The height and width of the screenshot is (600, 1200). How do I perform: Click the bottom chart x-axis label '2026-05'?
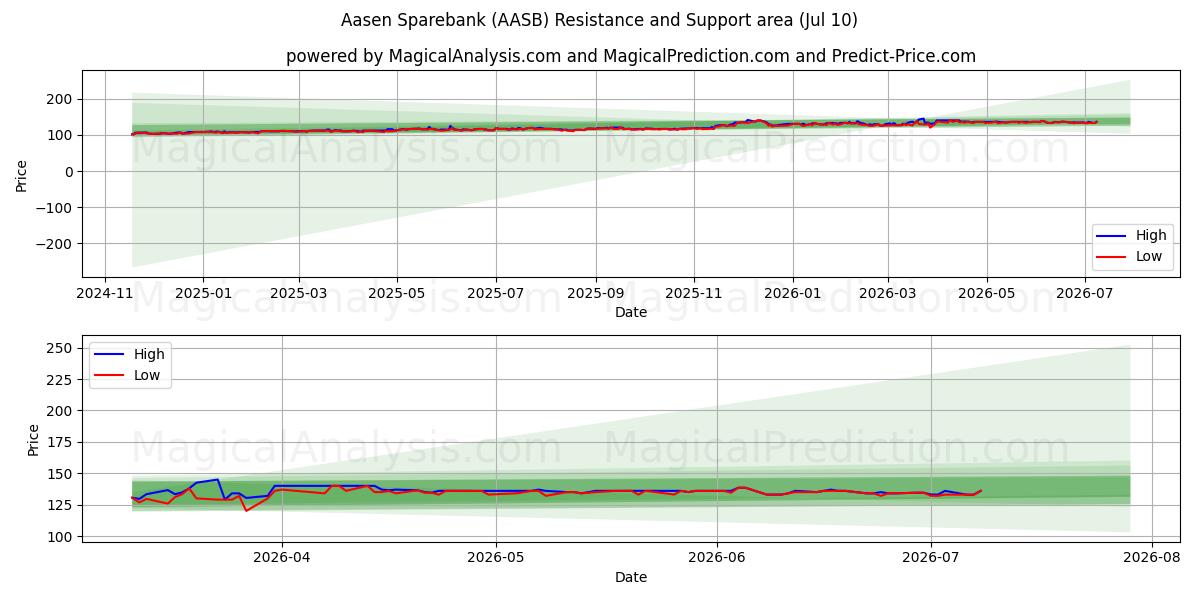click(496, 560)
